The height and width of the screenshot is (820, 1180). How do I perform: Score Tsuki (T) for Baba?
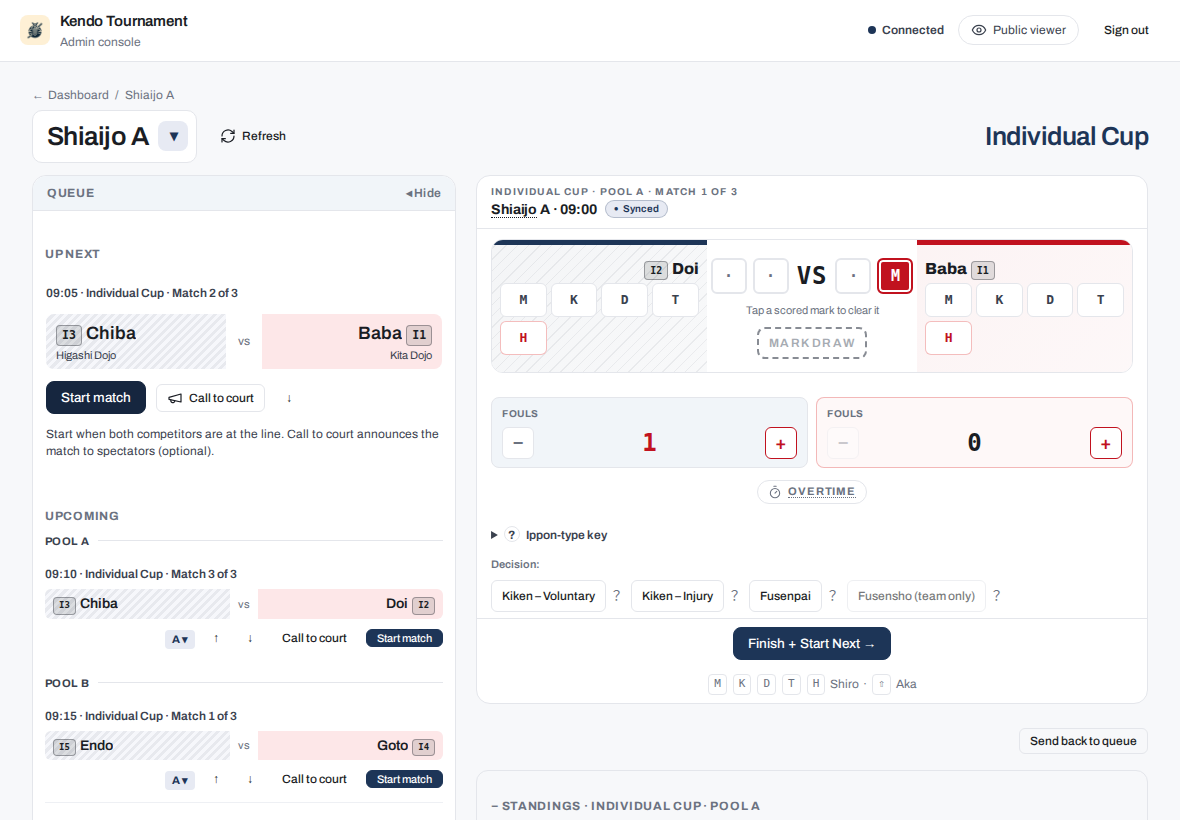point(1100,300)
